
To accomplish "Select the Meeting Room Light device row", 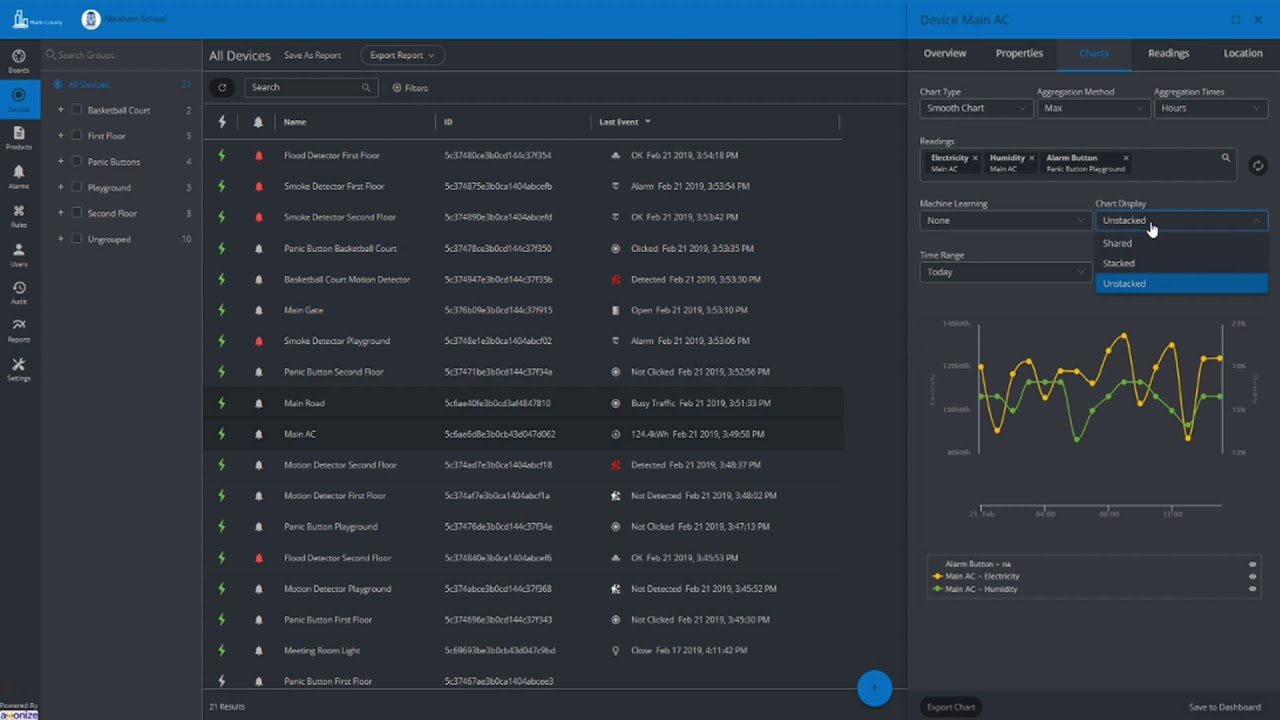I will [x=522, y=651].
